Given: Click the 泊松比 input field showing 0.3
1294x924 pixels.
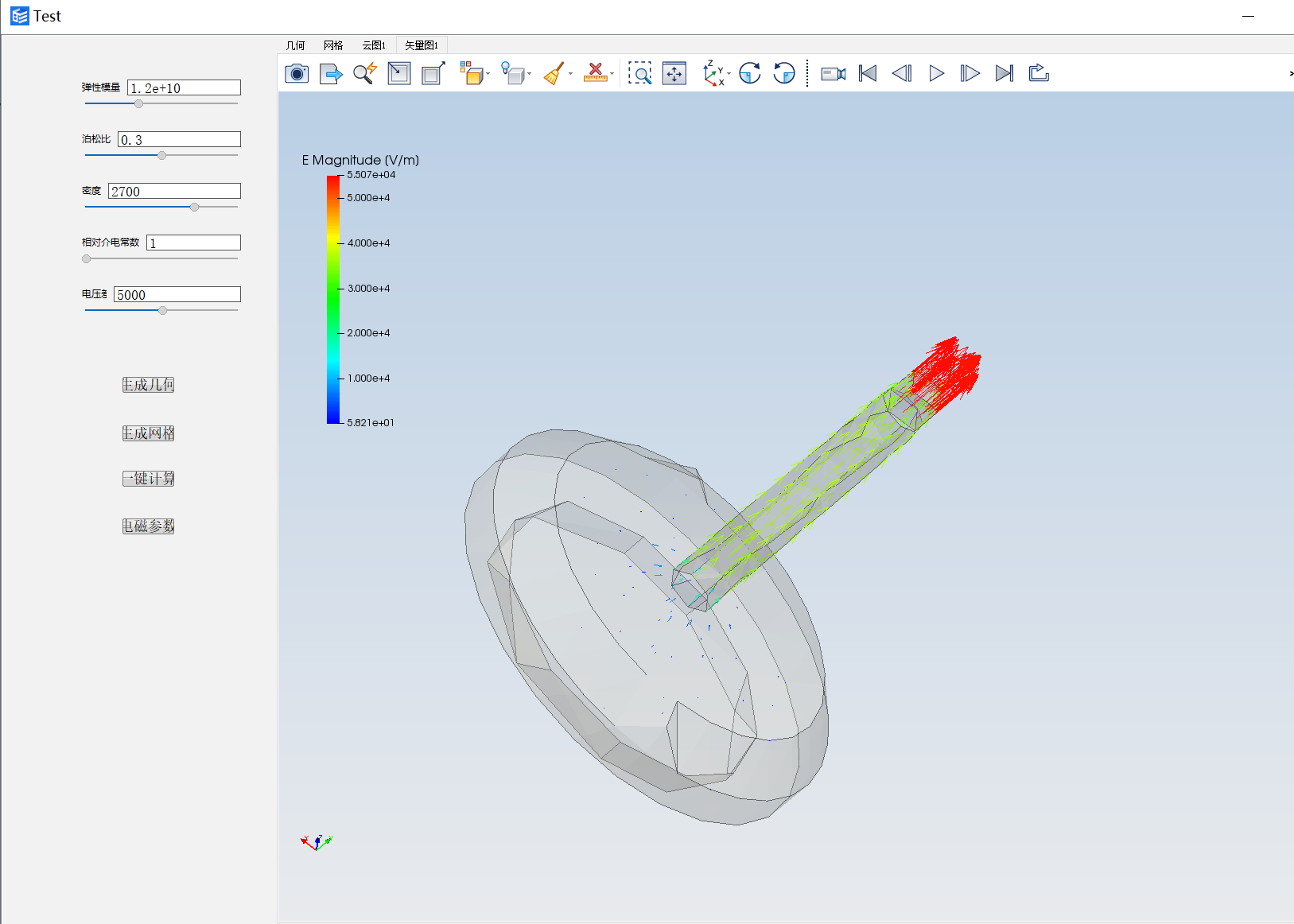Looking at the screenshot, I should (179, 139).
